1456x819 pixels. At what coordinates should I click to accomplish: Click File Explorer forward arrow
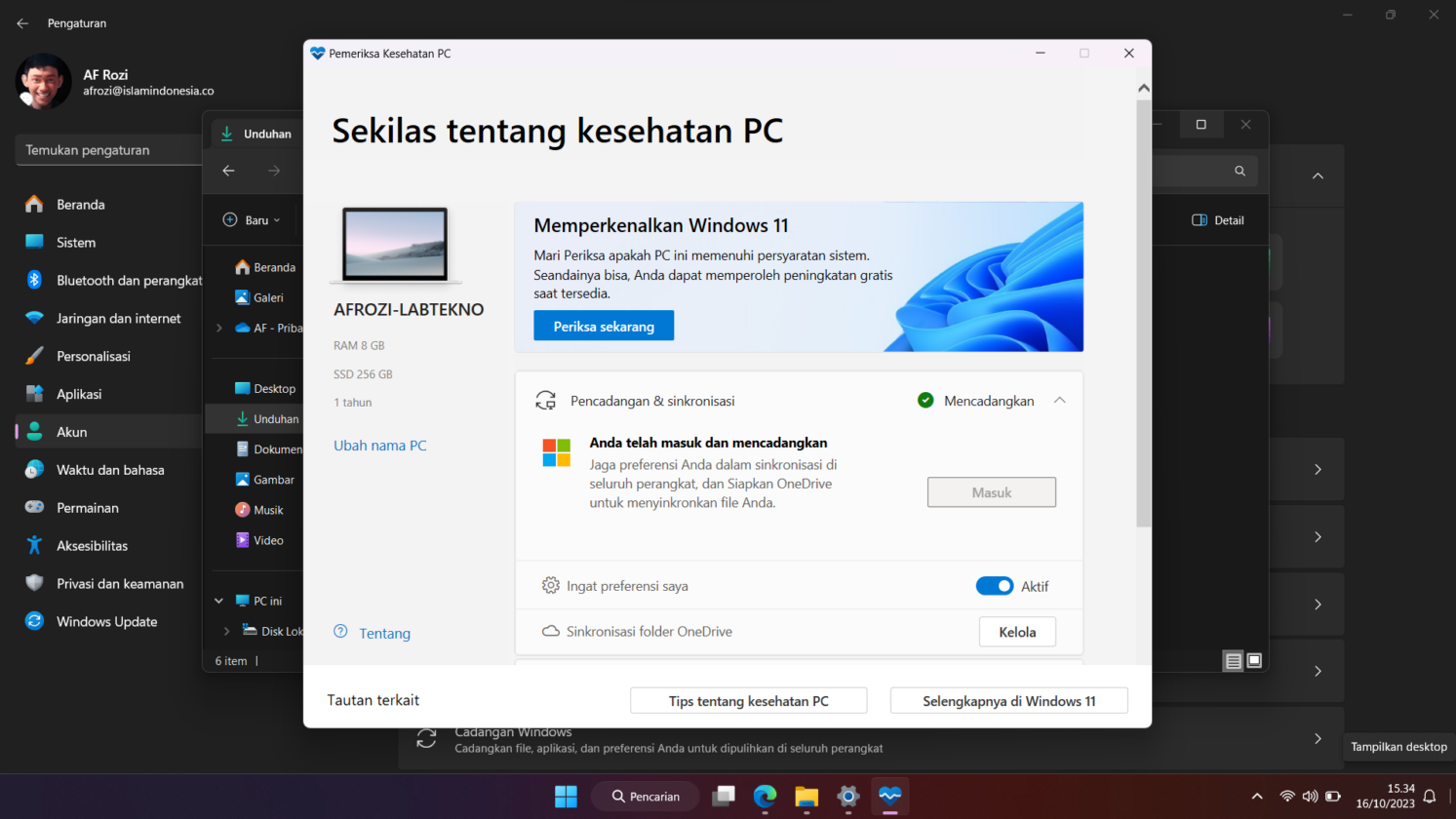click(274, 171)
